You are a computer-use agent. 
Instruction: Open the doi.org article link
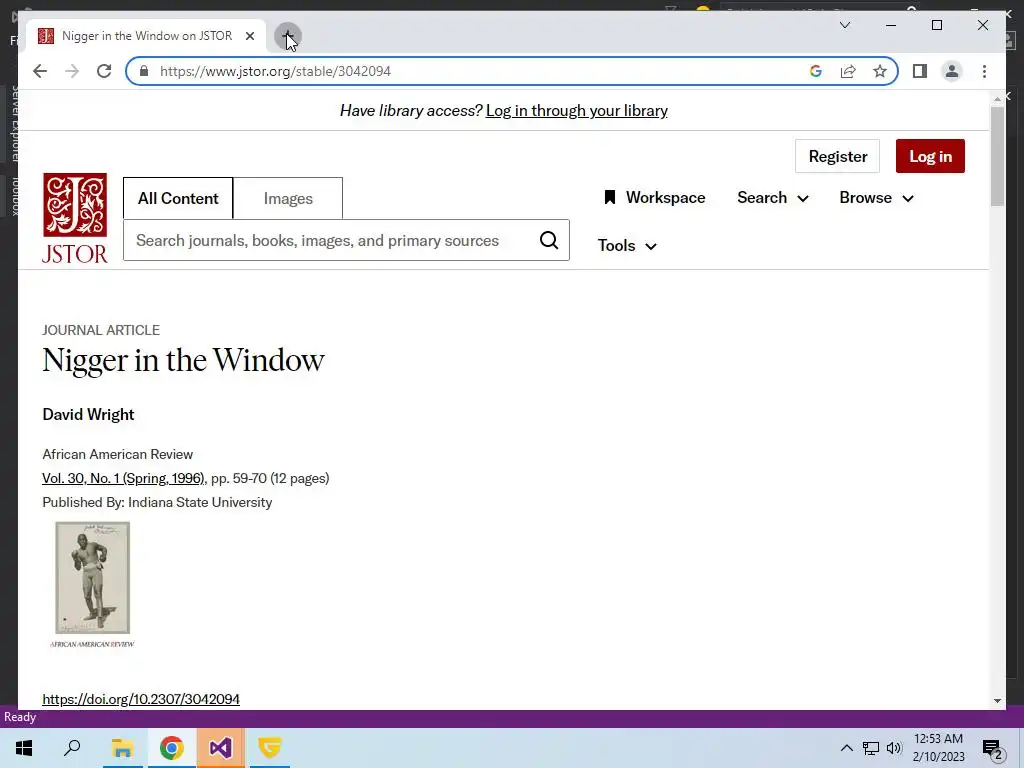tap(141, 699)
